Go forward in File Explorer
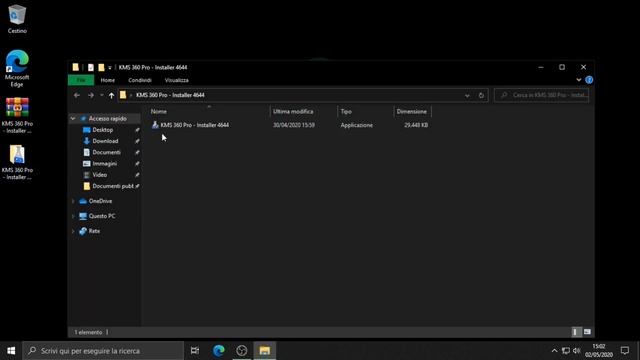 click(x=91, y=95)
